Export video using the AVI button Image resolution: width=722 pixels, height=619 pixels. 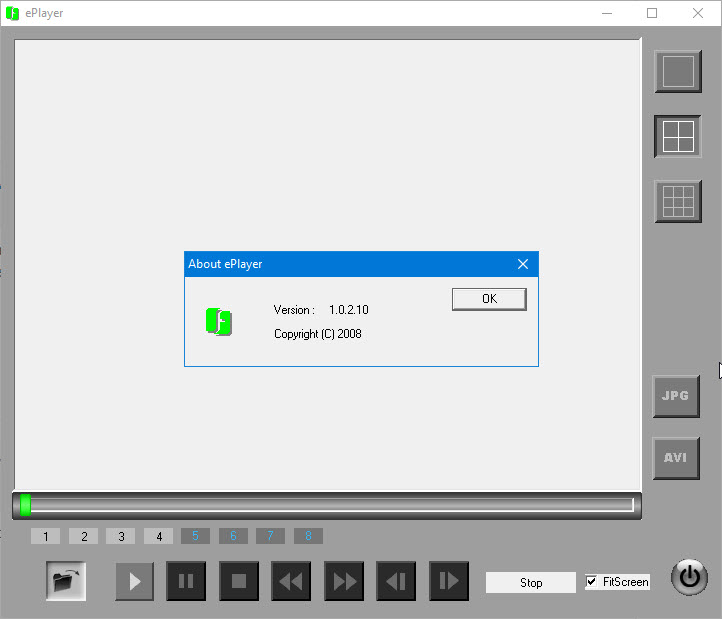tap(676, 458)
